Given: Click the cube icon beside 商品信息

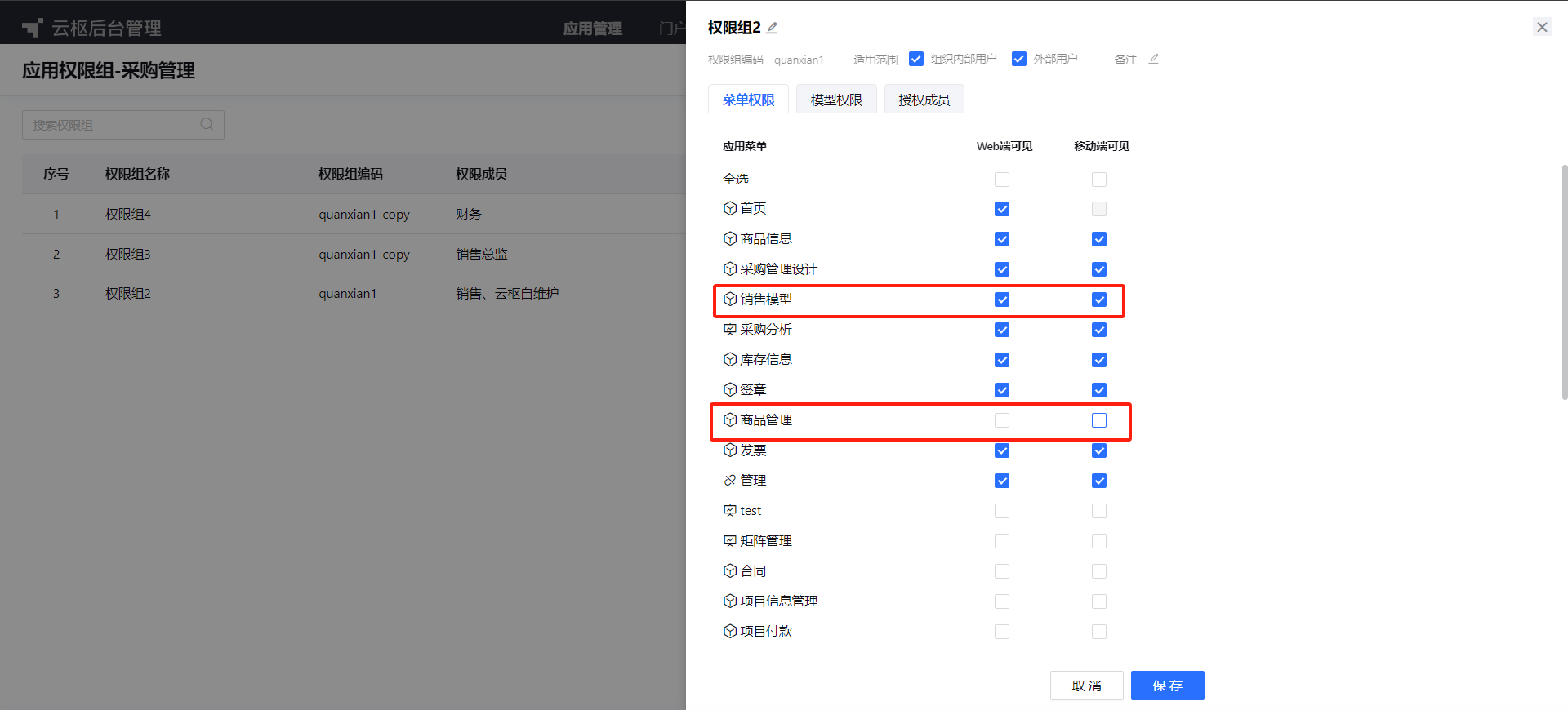Looking at the screenshot, I should tap(730, 238).
